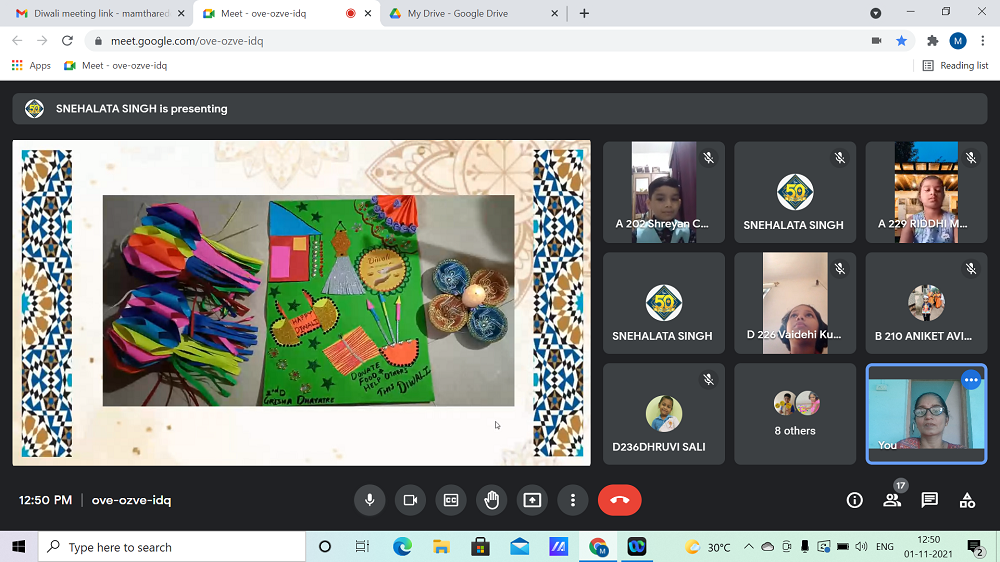Open chat with everyone
1000x562 pixels.
tap(929, 500)
